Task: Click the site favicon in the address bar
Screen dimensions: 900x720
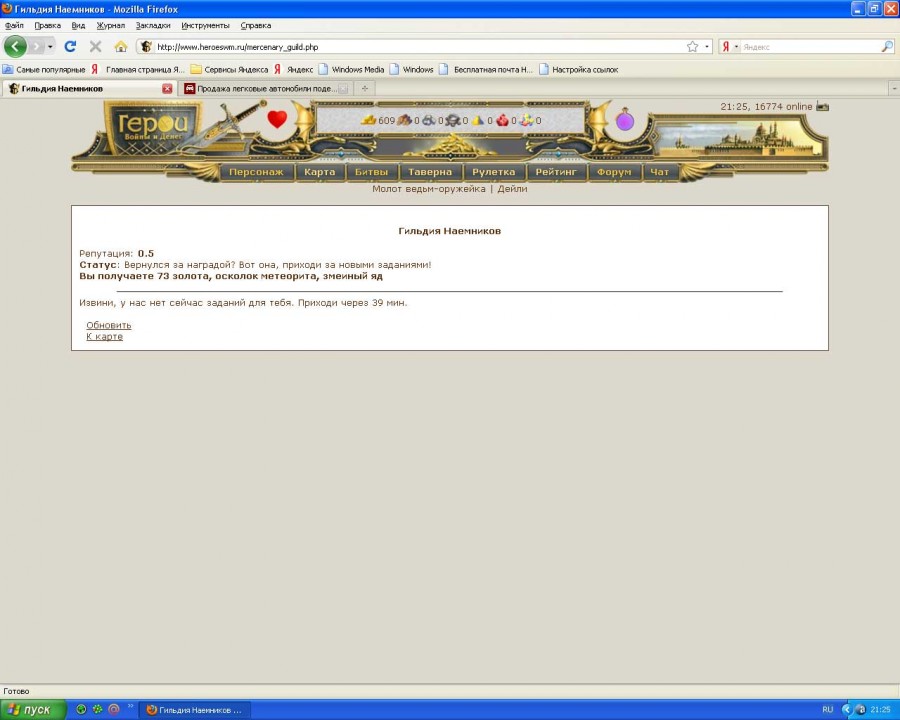Action: [x=146, y=47]
